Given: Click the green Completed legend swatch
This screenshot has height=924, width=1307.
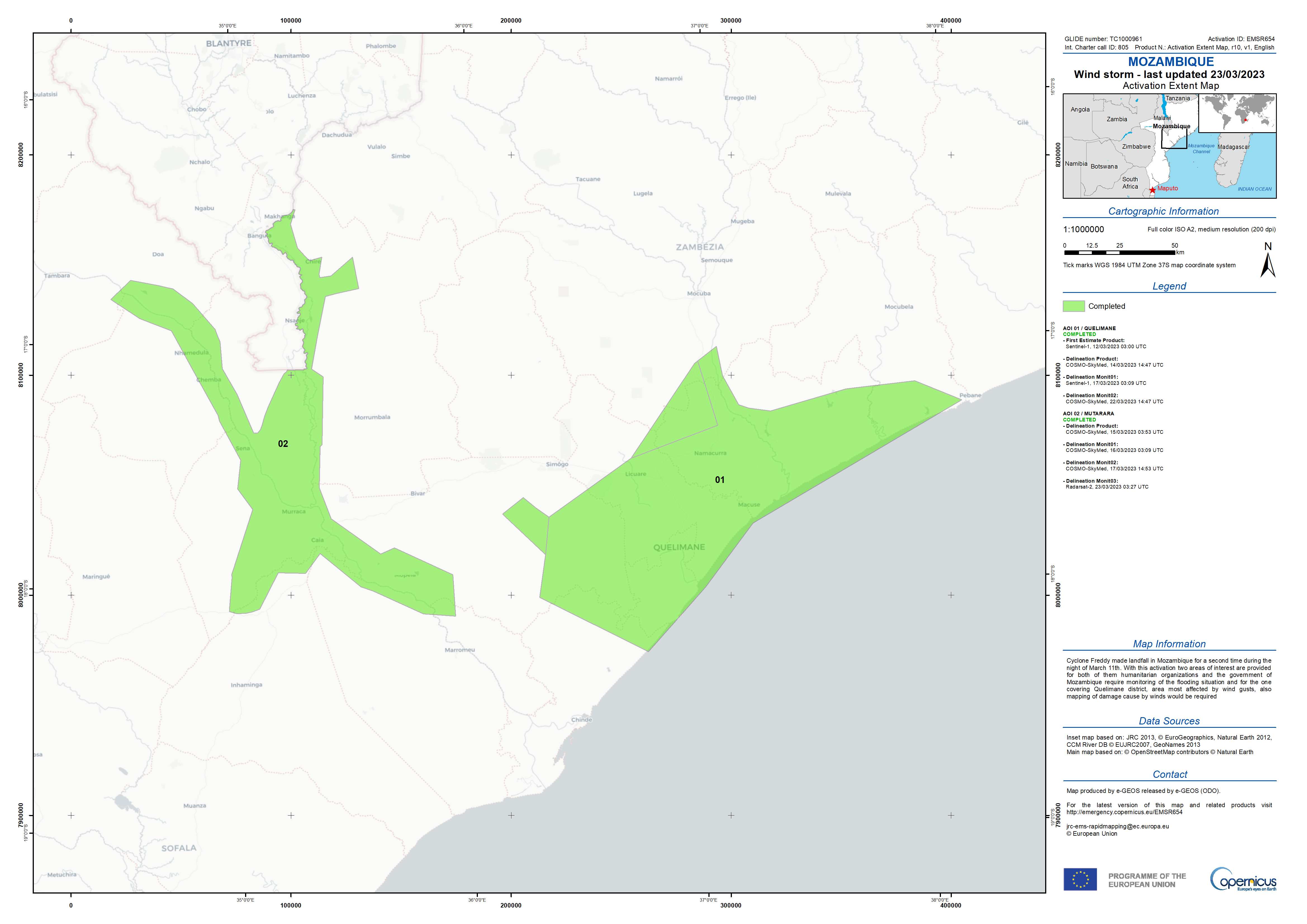Looking at the screenshot, I should click(x=1074, y=306).
